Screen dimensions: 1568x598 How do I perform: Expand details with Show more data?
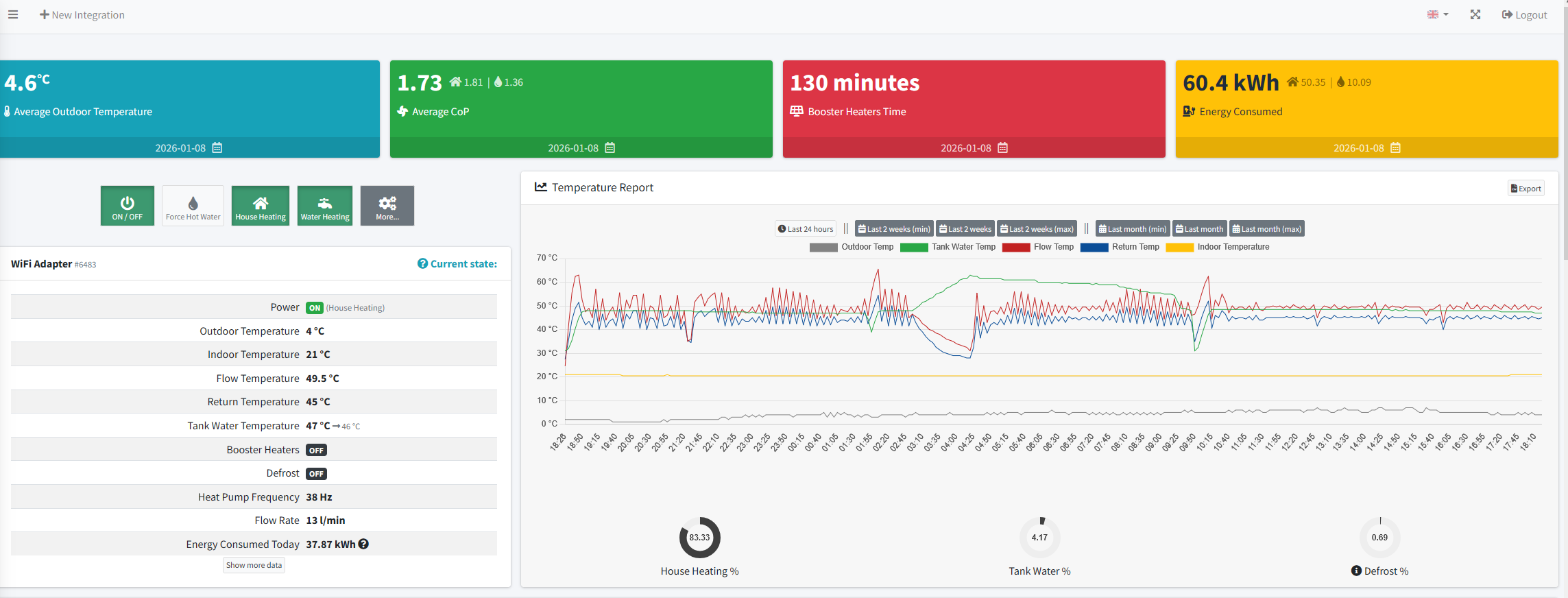pos(254,565)
